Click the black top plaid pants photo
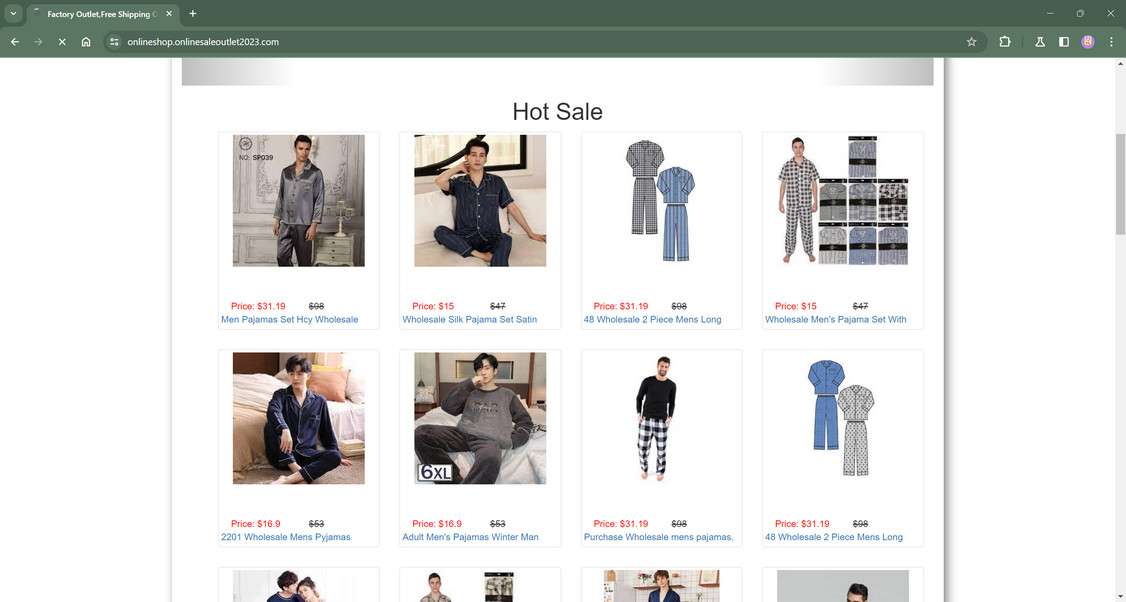This screenshot has height=602, width=1126. click(x=661, y=418)
